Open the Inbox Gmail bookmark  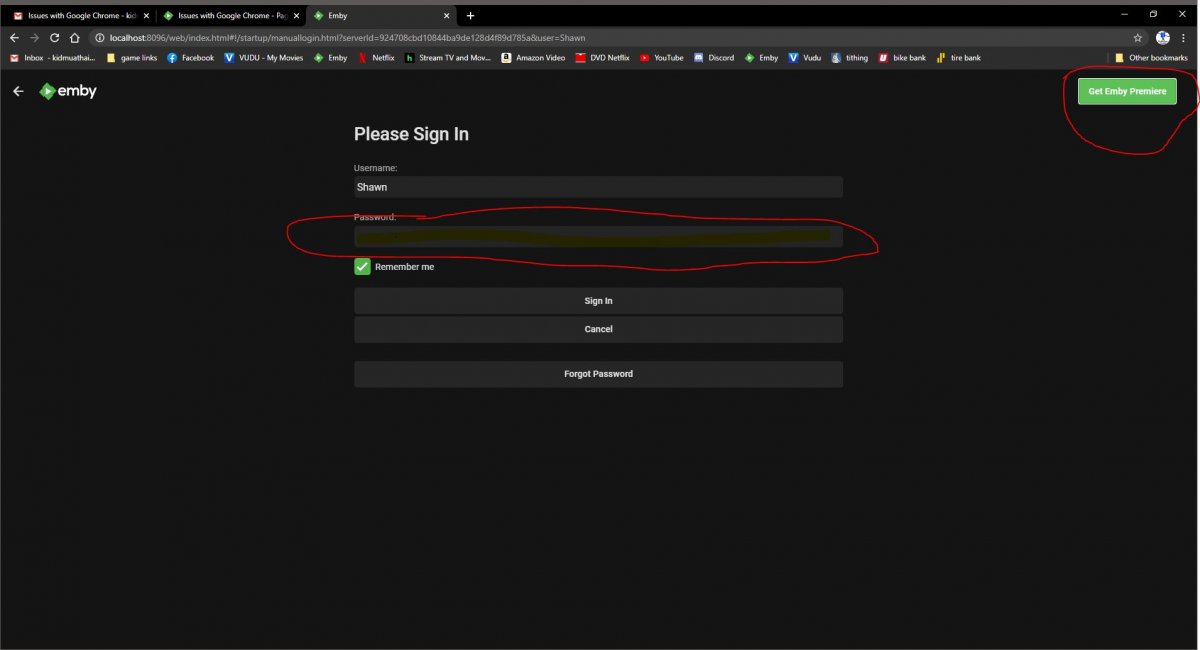pyautogui.click(x=53, y=58)
